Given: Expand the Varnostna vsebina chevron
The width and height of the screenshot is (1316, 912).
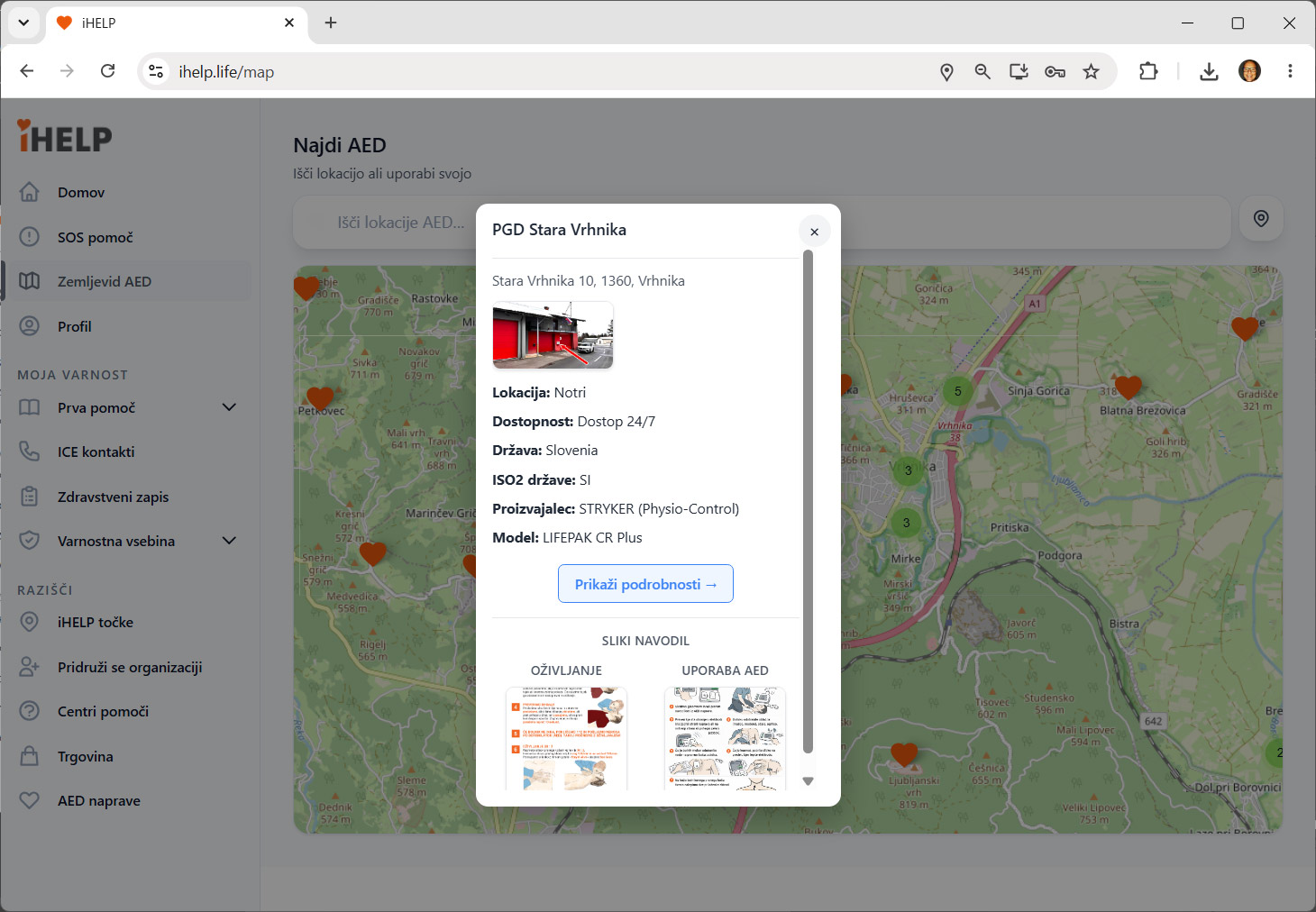Looking at the screenshot, I should tap(229, 541).
